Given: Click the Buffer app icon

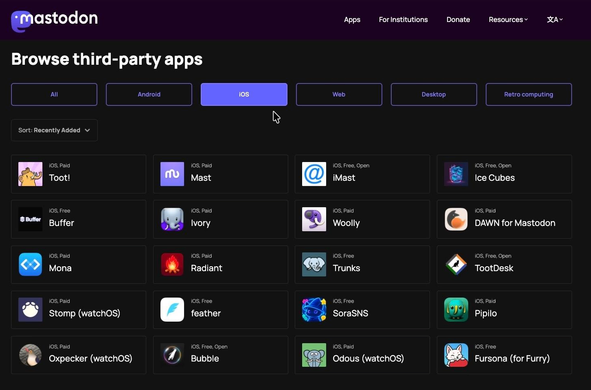Looking at the screenshot, I should [x=30, y=219].
